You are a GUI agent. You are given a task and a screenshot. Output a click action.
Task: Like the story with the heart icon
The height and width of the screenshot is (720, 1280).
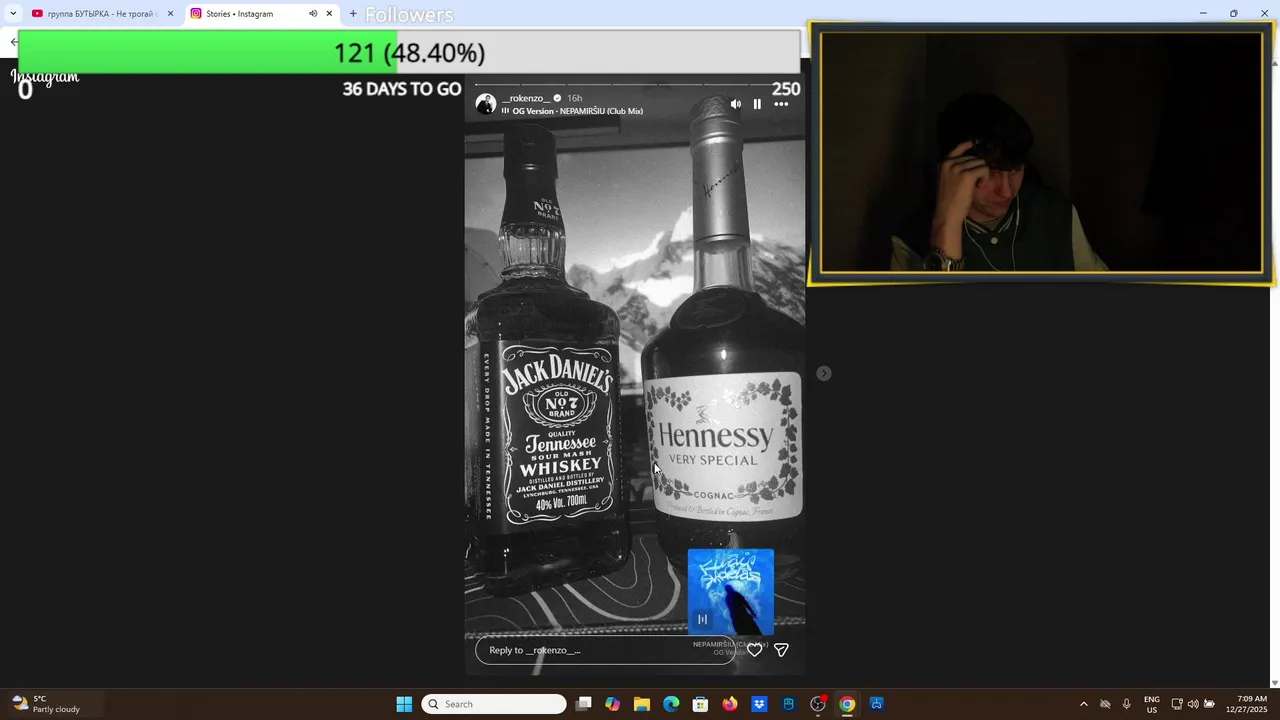pos(755,650)
